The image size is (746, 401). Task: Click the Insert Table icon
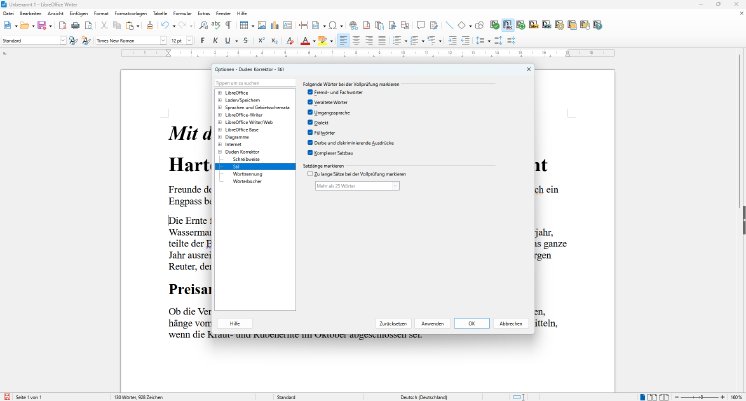pyautogui.click(x=244, y=25)
